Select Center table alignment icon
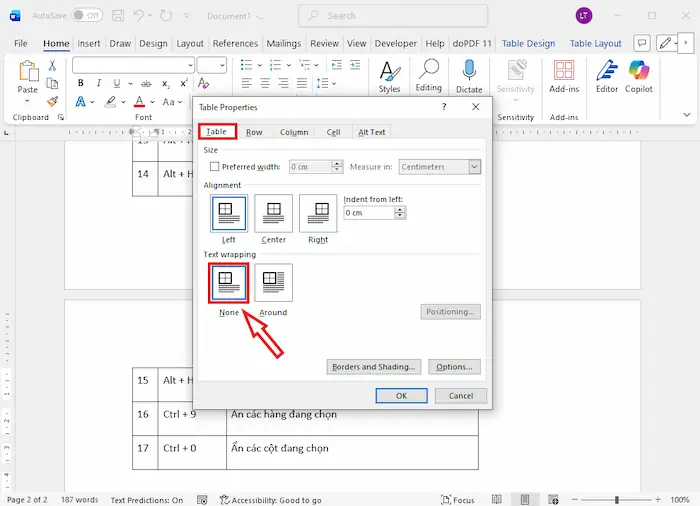The image size is (700, 506). coord(273,213)
